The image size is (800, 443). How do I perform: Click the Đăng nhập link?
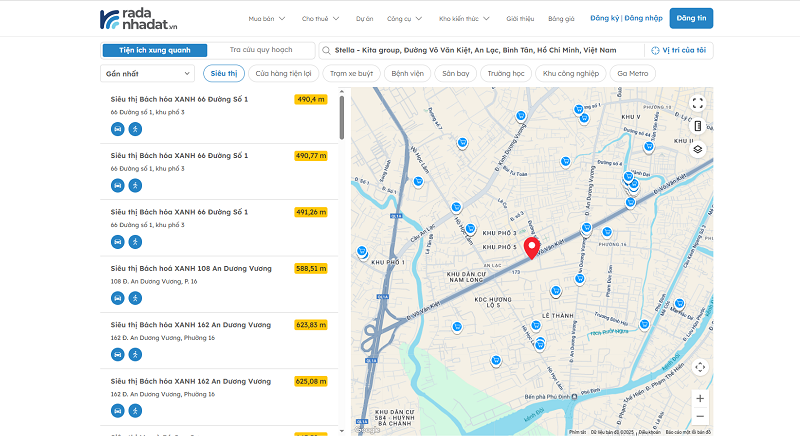coord(643,18)
